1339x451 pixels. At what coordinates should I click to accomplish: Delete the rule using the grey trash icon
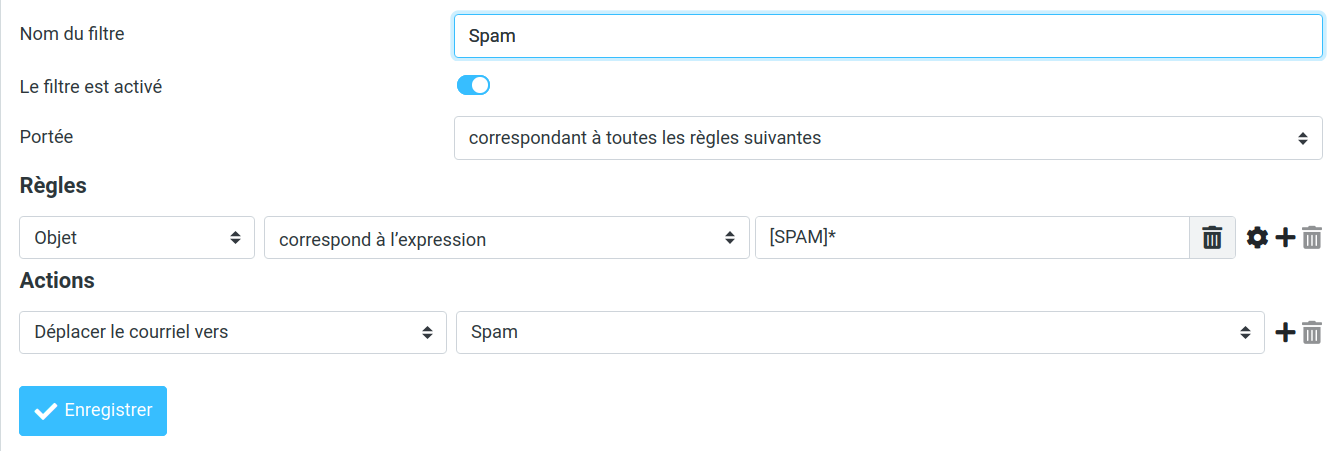(x=1312, y=238)
